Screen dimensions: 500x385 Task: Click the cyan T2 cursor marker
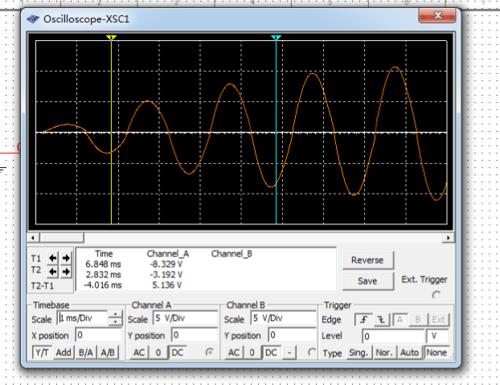(276, 37)
